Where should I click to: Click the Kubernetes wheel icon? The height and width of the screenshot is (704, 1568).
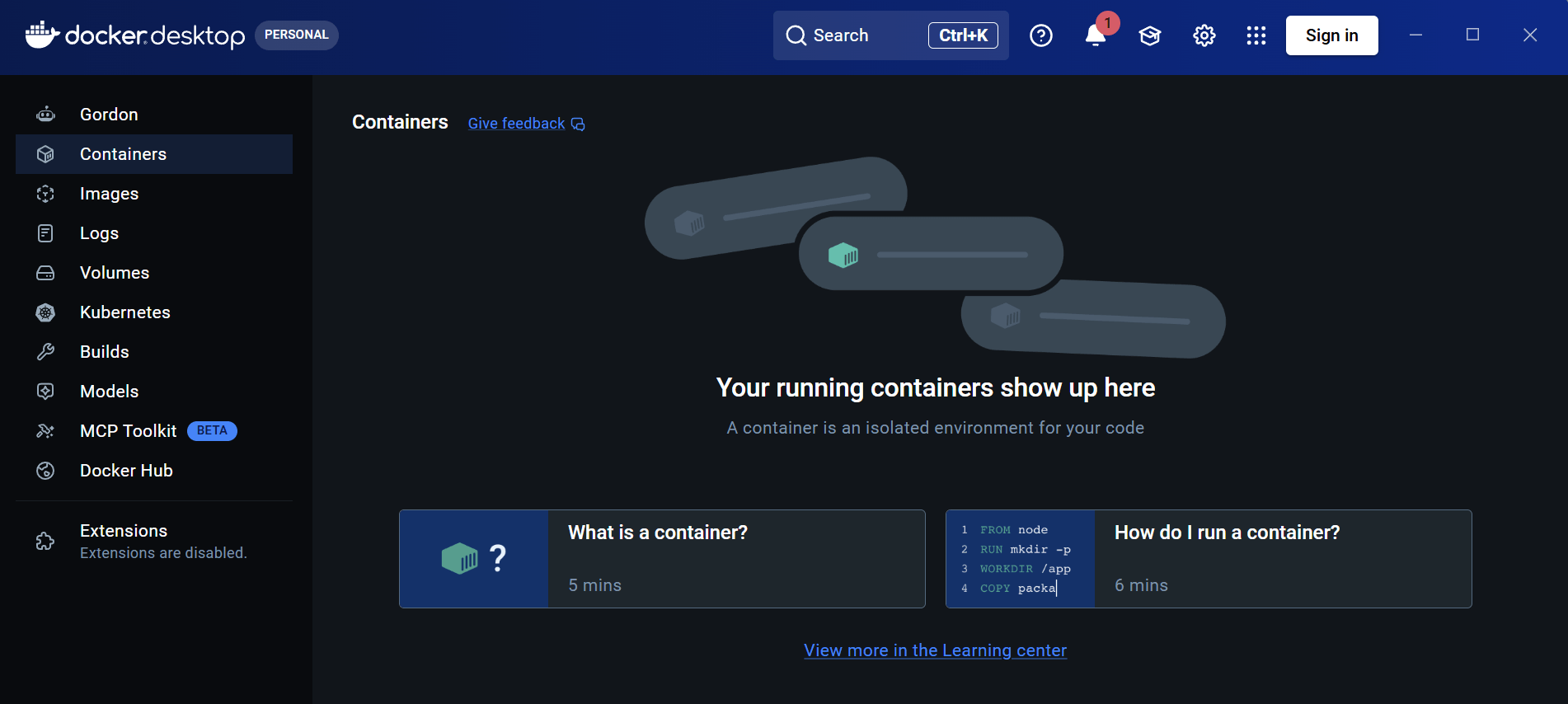click(x=45, y=312)
